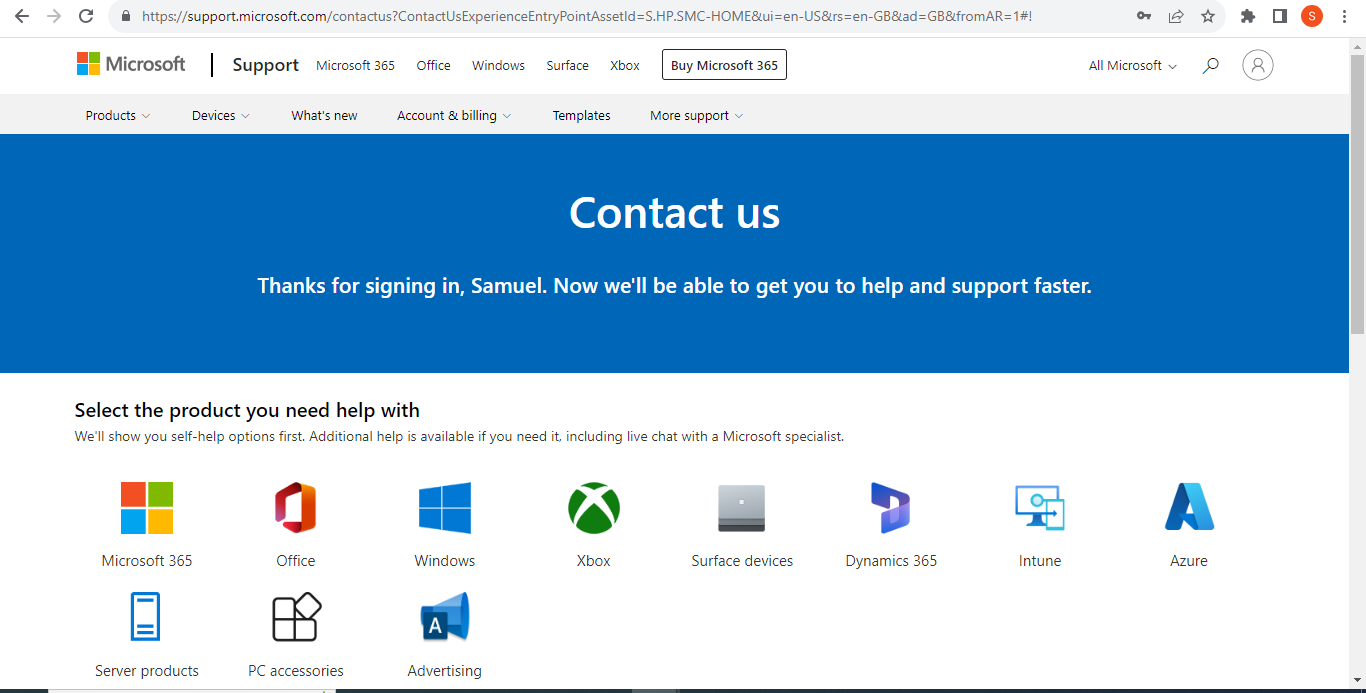The image size is (1366, 693).
Task: Expand the Devices dropdown menu
Action: click(221, 116)
